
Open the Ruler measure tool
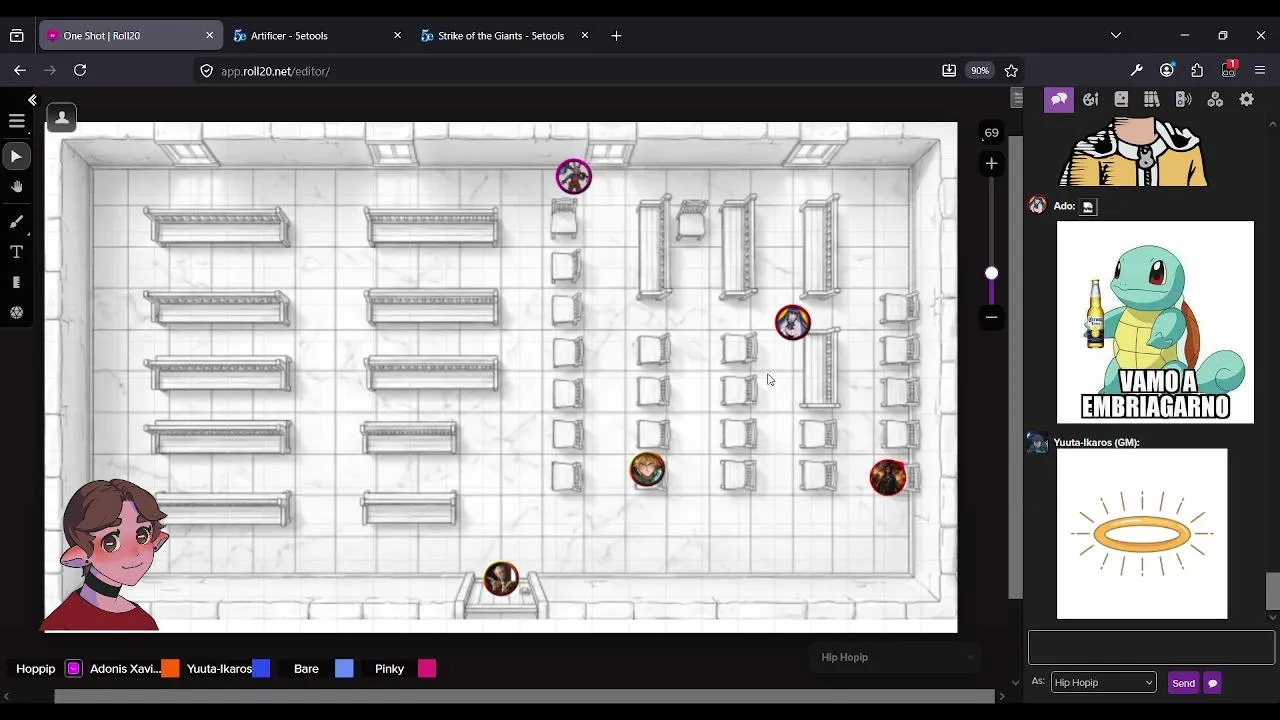coord(16,283)
